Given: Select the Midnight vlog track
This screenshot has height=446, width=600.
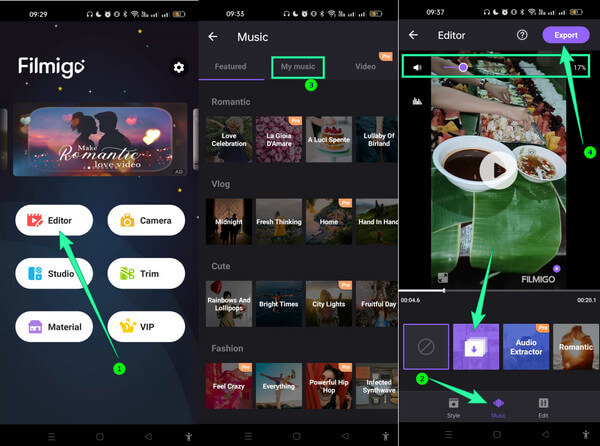Looking at the screenshot, I should click(x=229, y=222).
